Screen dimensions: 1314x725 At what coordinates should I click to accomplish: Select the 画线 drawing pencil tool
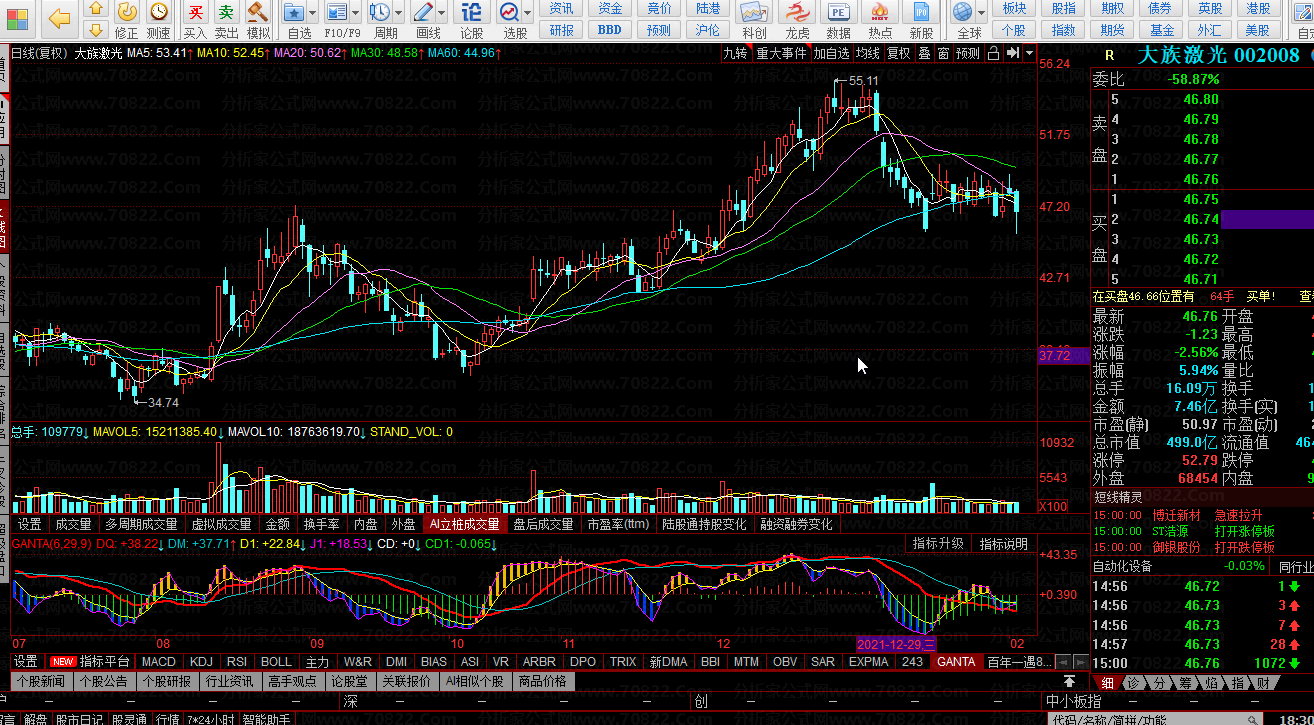[423, 13]
